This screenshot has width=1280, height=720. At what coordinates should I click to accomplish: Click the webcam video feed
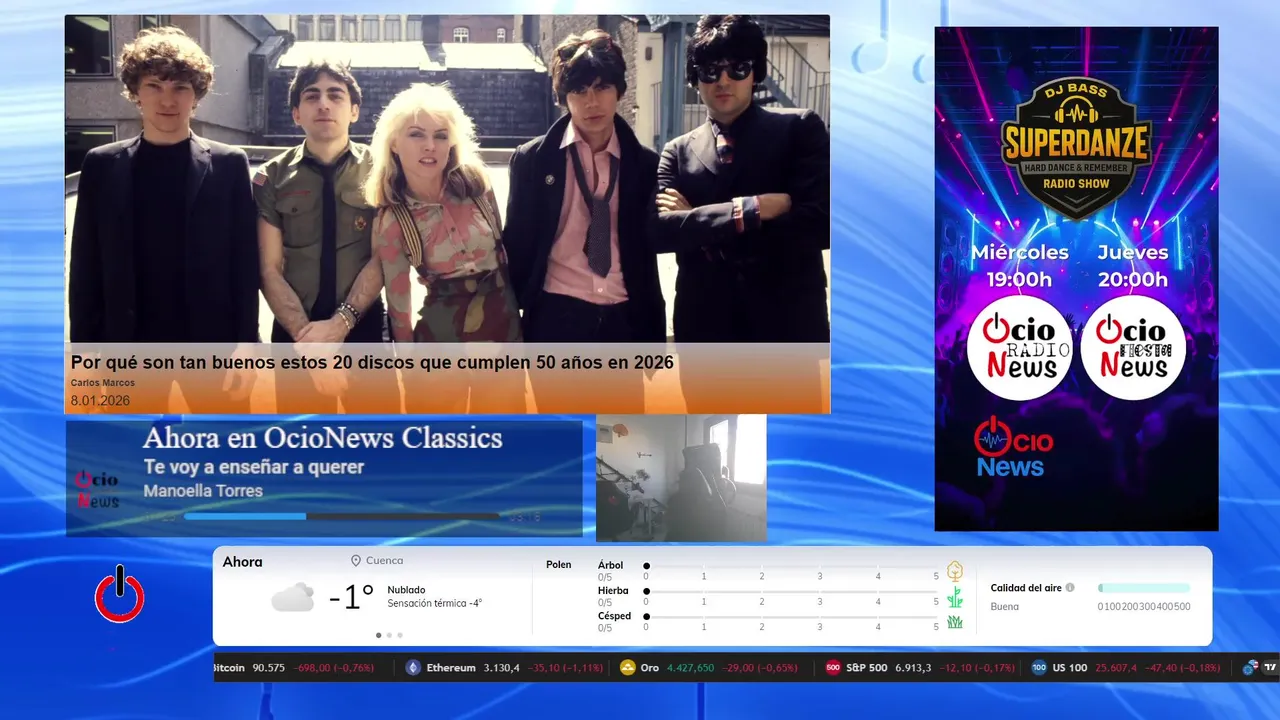681,478
